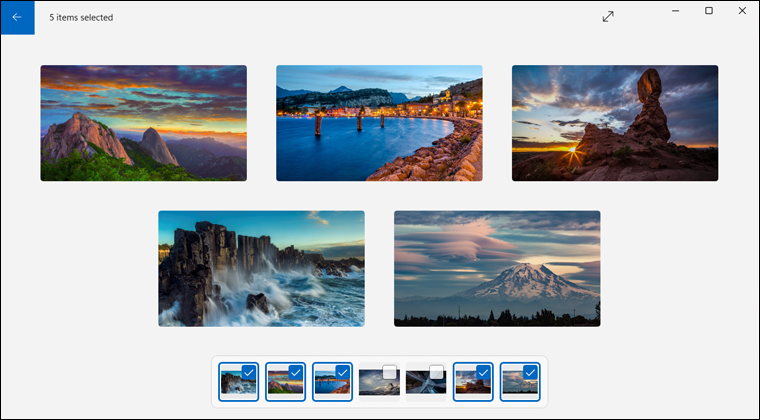Uncheck the ocean cliffs thumbnail checkbox
Image resolution: width=760 pixels, height=420 pixels.
point(249,372)
